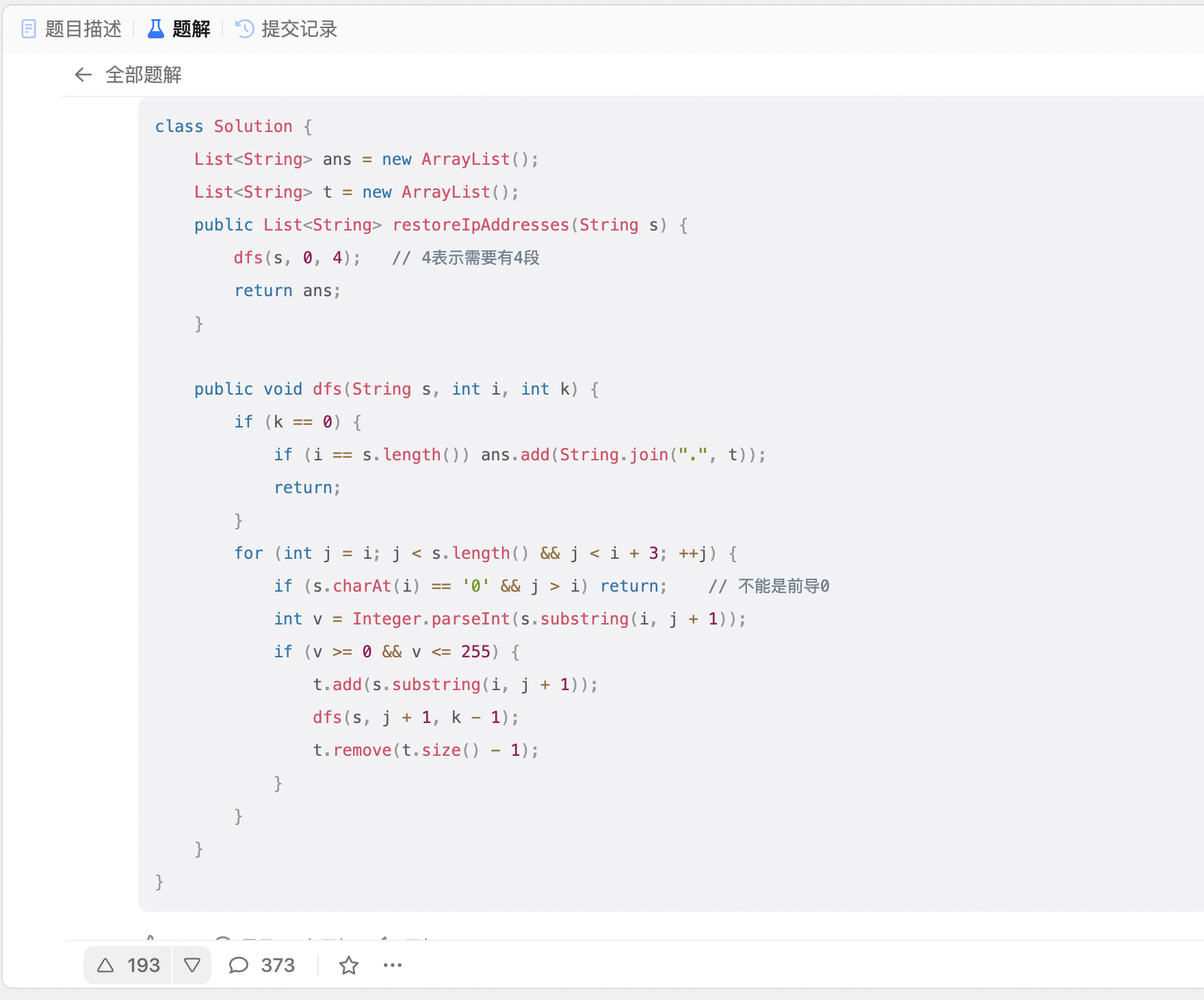Click the line 'if (k == 0) {'
This screenshot has width=1204, height=1000.
[x=298, y=422]
